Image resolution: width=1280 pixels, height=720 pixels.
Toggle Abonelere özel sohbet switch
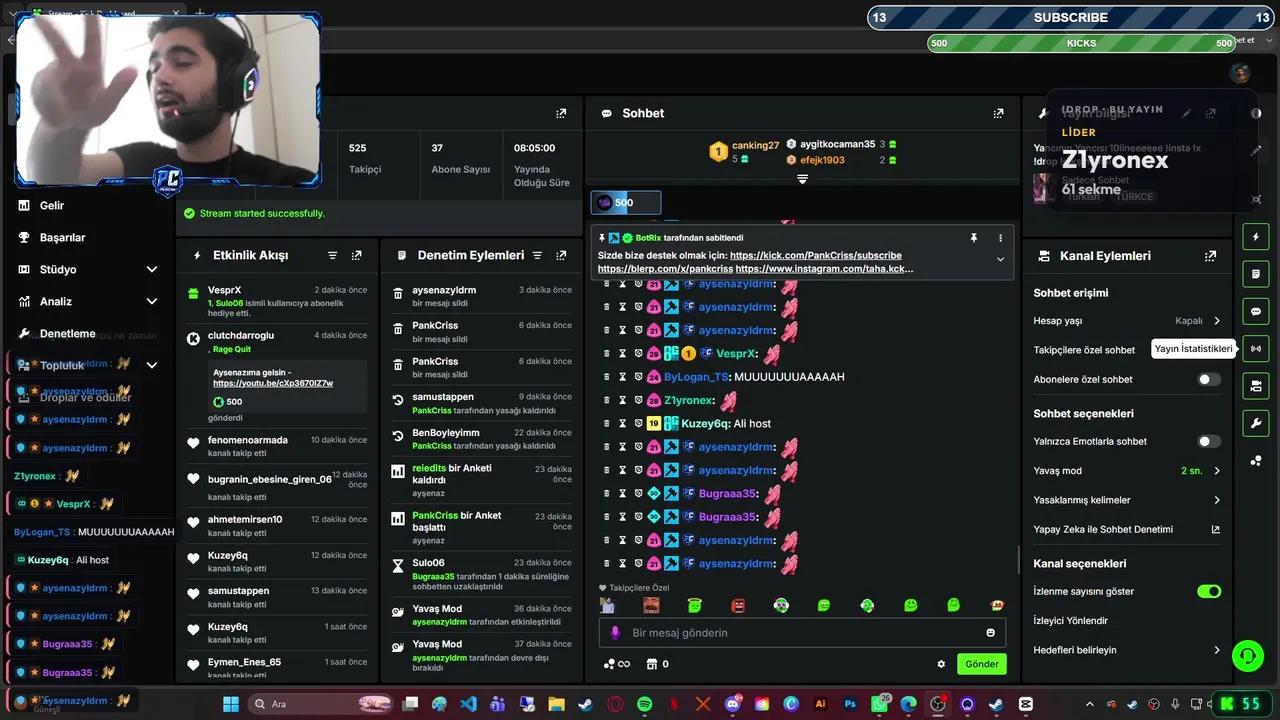pyautogui.click(x=1209, y=380)
